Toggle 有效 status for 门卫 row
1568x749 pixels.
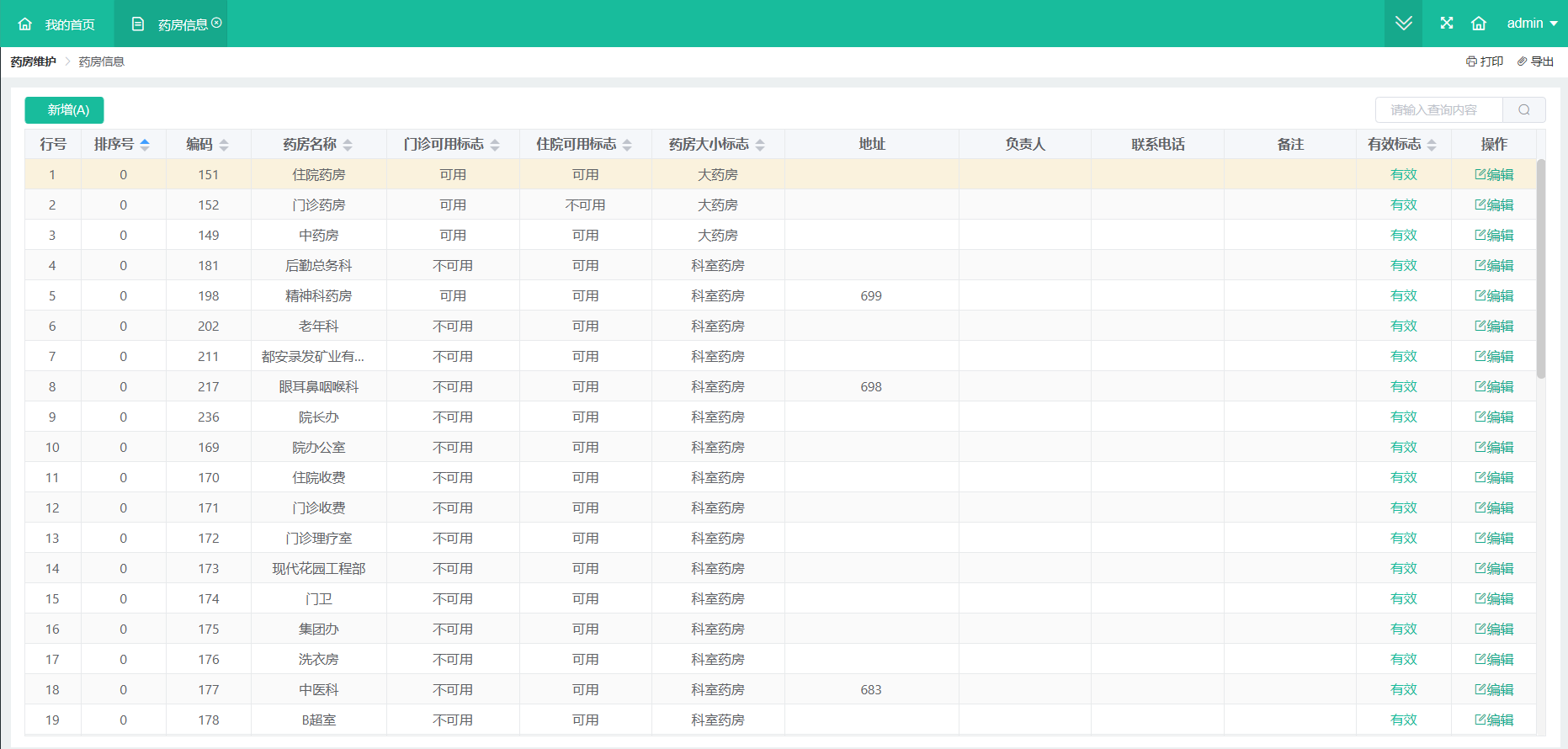coord(1404,599)
